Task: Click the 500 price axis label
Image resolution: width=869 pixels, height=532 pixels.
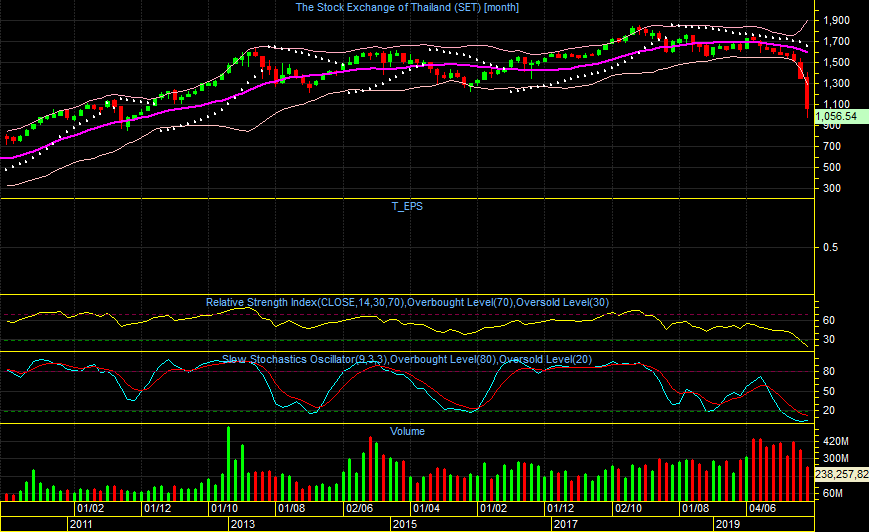Action: tap(832, 167)
